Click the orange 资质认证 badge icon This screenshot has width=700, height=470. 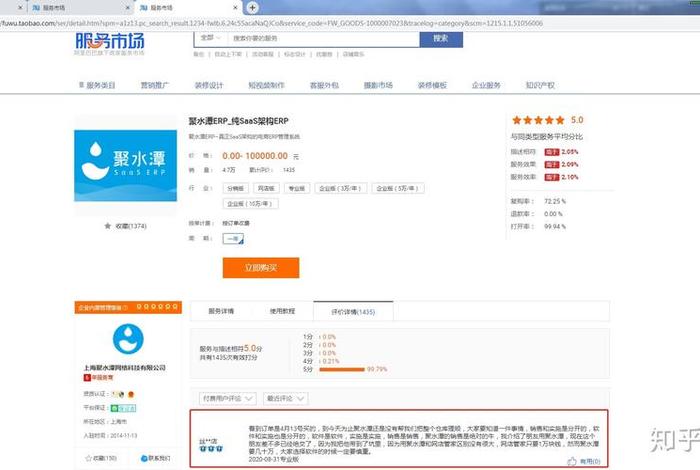(131, 394)
